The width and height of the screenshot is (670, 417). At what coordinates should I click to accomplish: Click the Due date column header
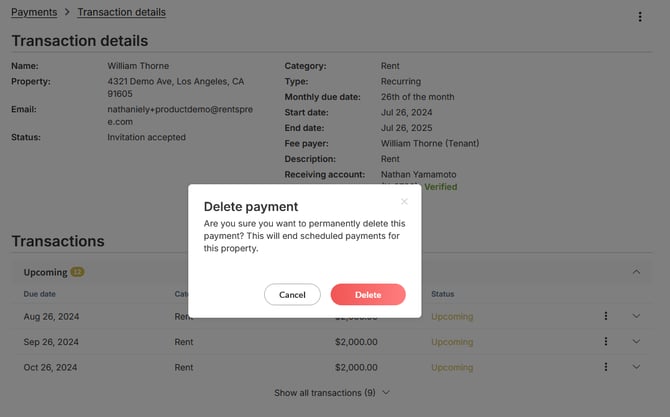40,294
